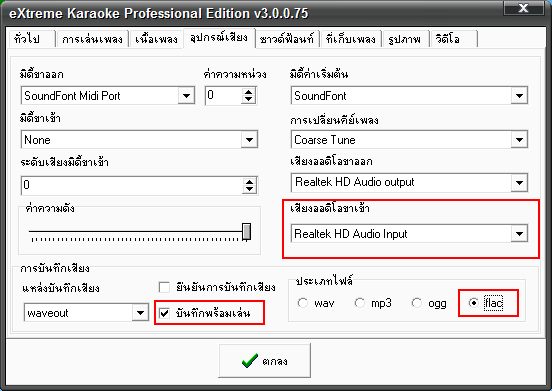Switch to the รูปภาพ tab
Image resolution: width=552 pixels, height=391 pixels.
pos(405,38)
